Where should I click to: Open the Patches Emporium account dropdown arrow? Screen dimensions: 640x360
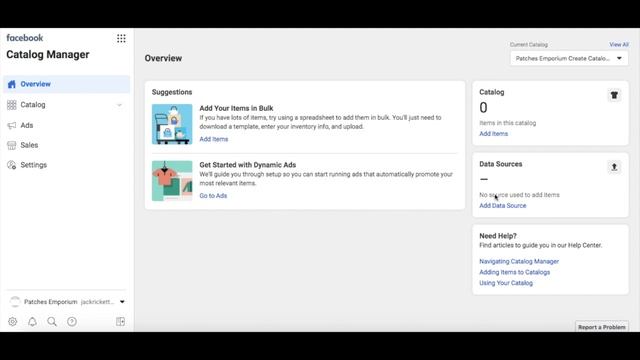tap(122, 302)
